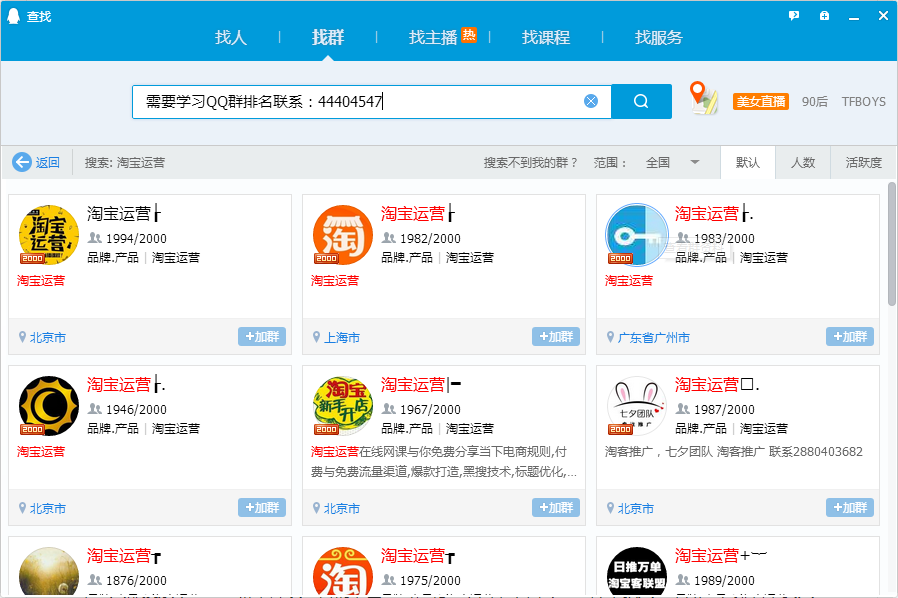Screen dimensions: 898x598
Task: Open the map location pin icon
Action: coord(703,99)
